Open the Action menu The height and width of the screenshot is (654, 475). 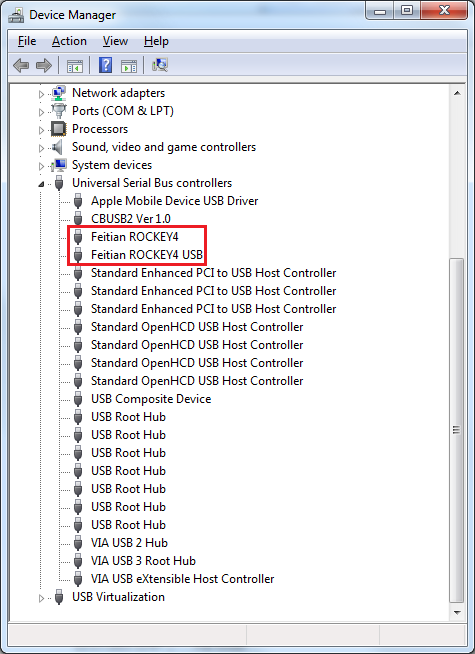tap(69, 41)
